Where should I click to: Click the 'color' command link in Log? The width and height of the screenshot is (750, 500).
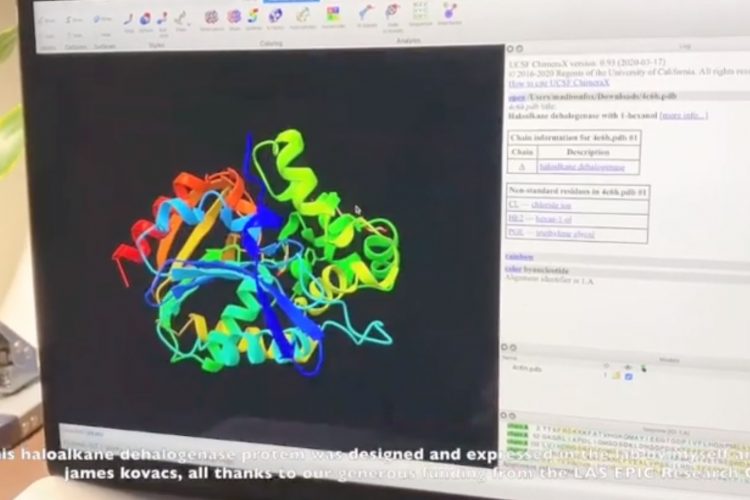coord(513,270)
